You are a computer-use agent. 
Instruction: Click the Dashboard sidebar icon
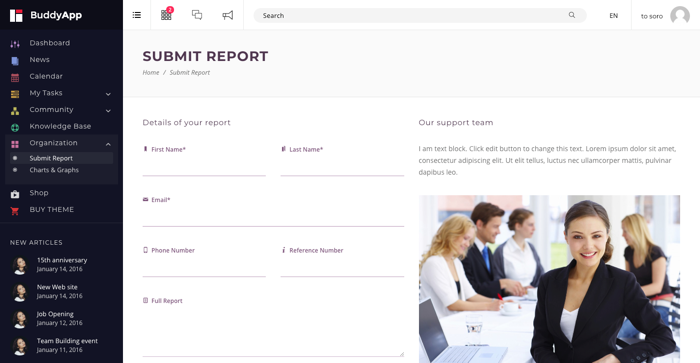click(x=15, y=44)
